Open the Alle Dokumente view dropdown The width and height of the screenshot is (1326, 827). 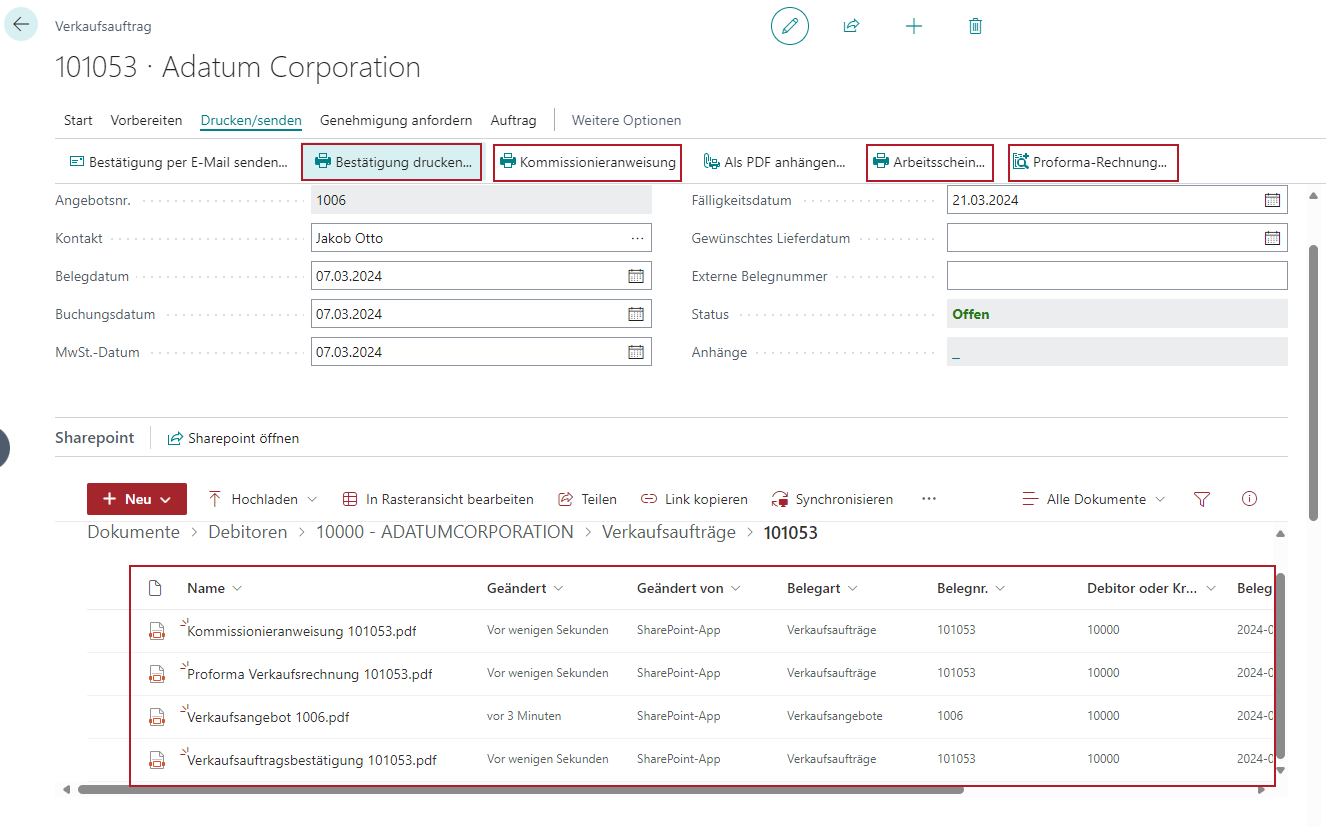(x=1093, y=499)
